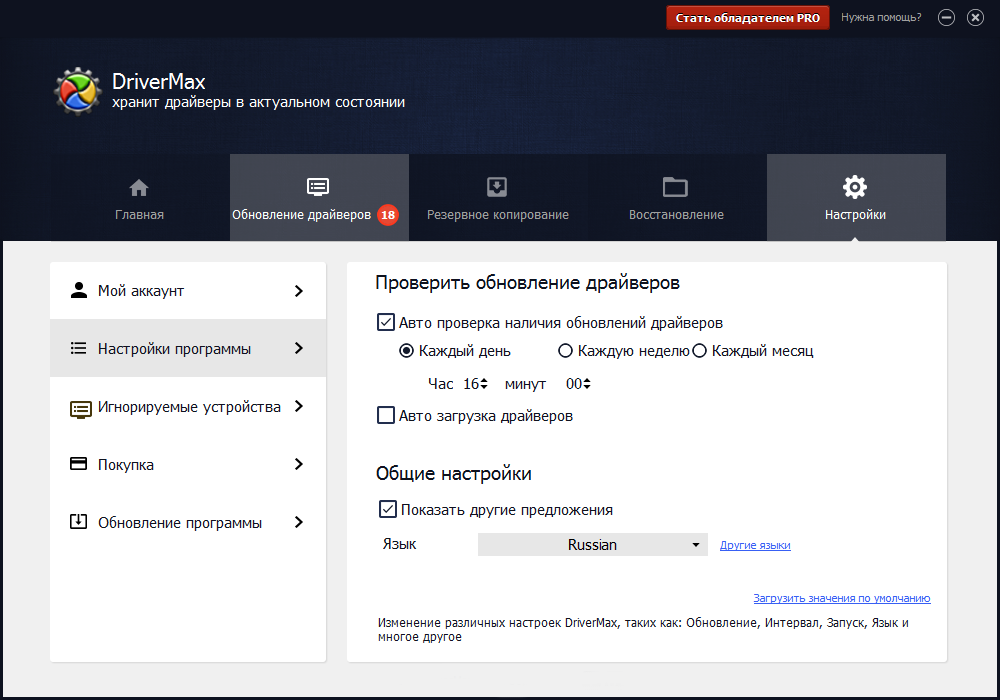This screenshot has width=1000, height=700.
Task: Click the DriverMax logo icon
Action: [78, 91]
